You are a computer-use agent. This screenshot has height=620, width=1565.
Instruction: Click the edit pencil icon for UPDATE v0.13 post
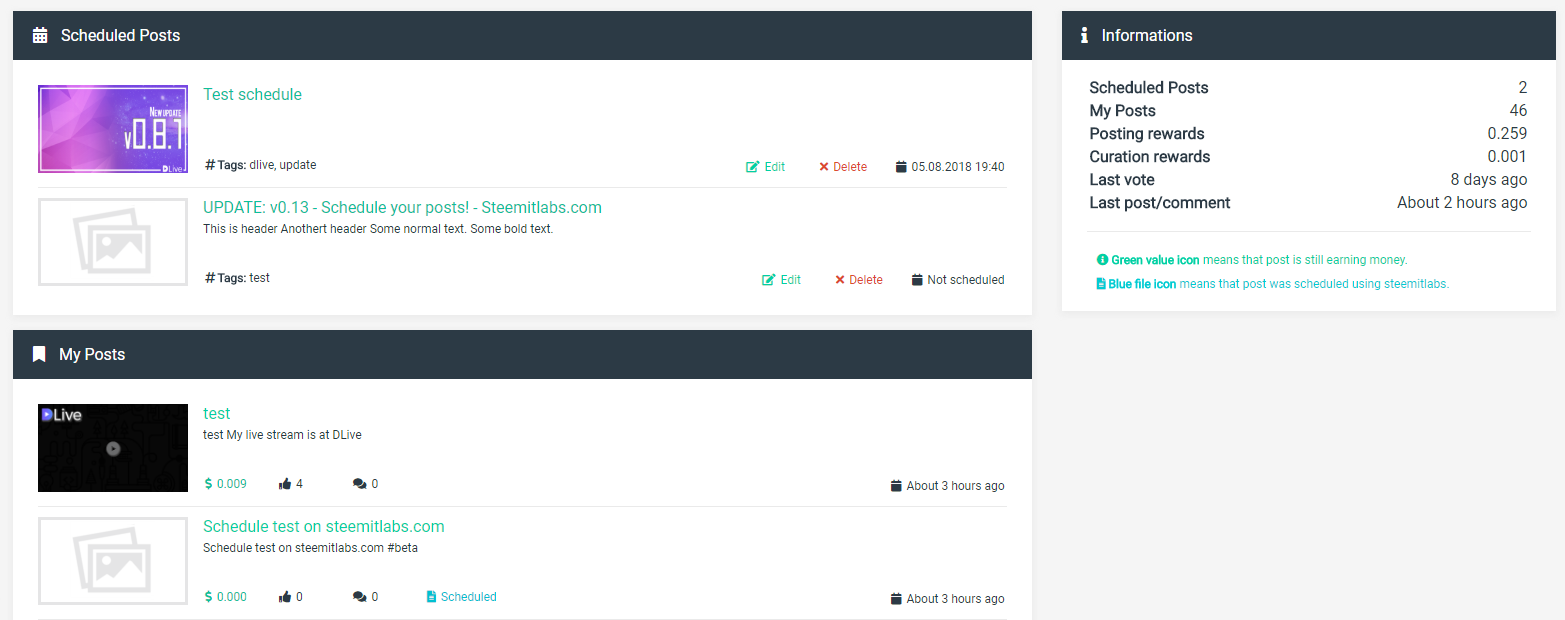pyautogui.click(x=769, y=280)
